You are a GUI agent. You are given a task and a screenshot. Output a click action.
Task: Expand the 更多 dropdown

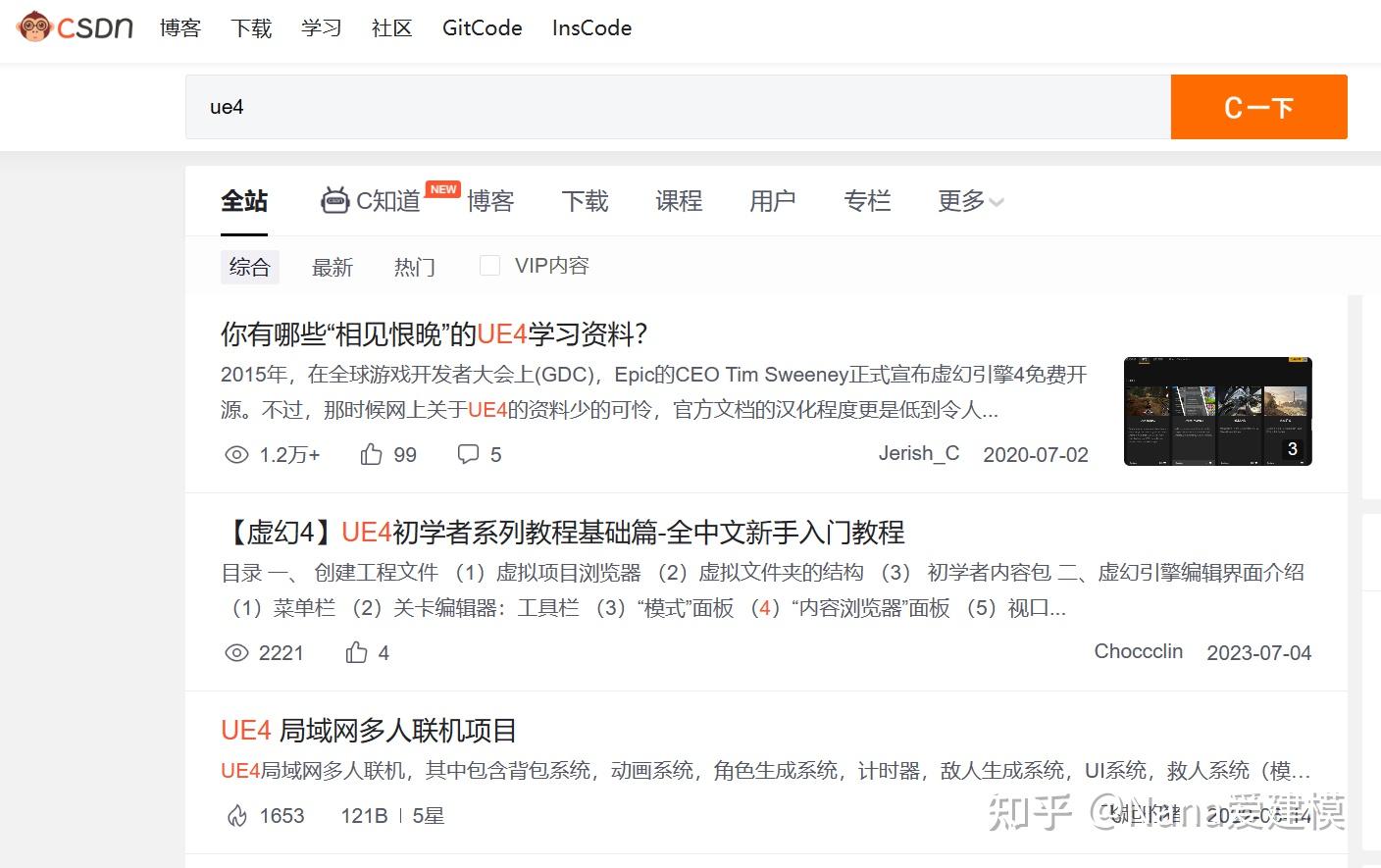point(968,201)
